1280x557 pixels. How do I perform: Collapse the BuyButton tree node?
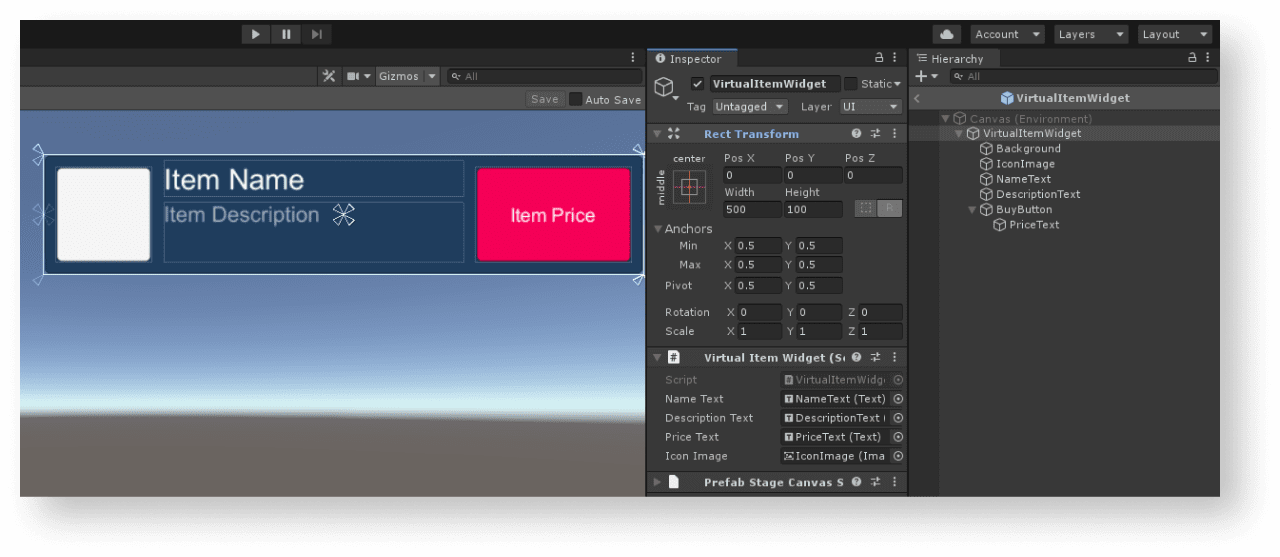coord(972,210)
